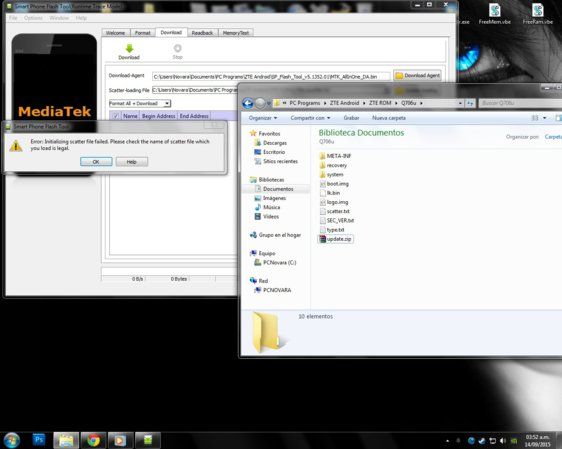The height and width of the screenshot is (449, 562).
Task: Click the volume speaker tray icon
Action: [503, 441]
